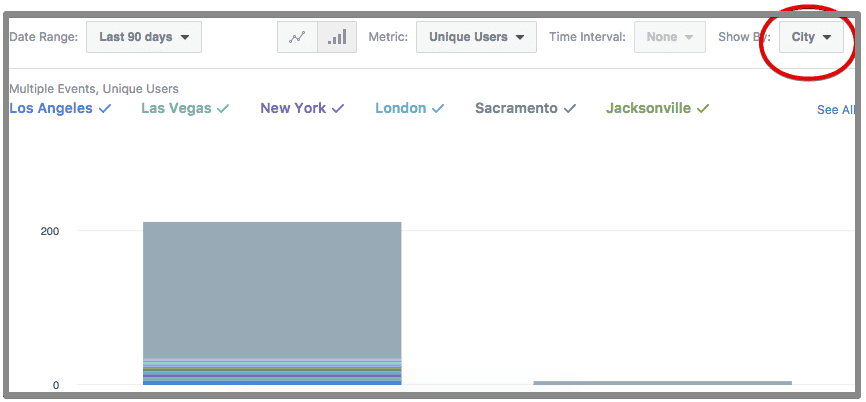Open the Time Interval None dropdown

tap(669, 37)
